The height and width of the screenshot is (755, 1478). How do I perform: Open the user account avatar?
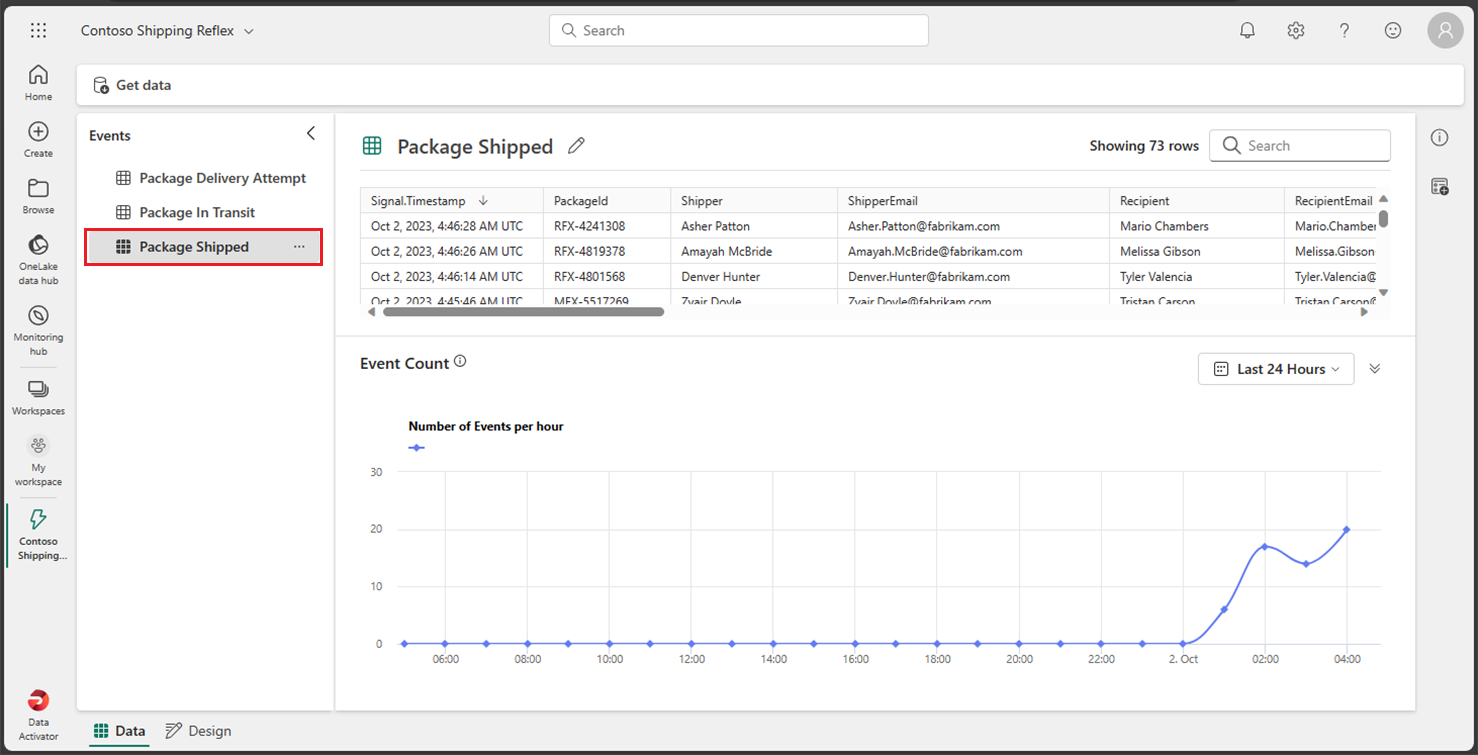pyautogui.click(x=1445, y=30)
